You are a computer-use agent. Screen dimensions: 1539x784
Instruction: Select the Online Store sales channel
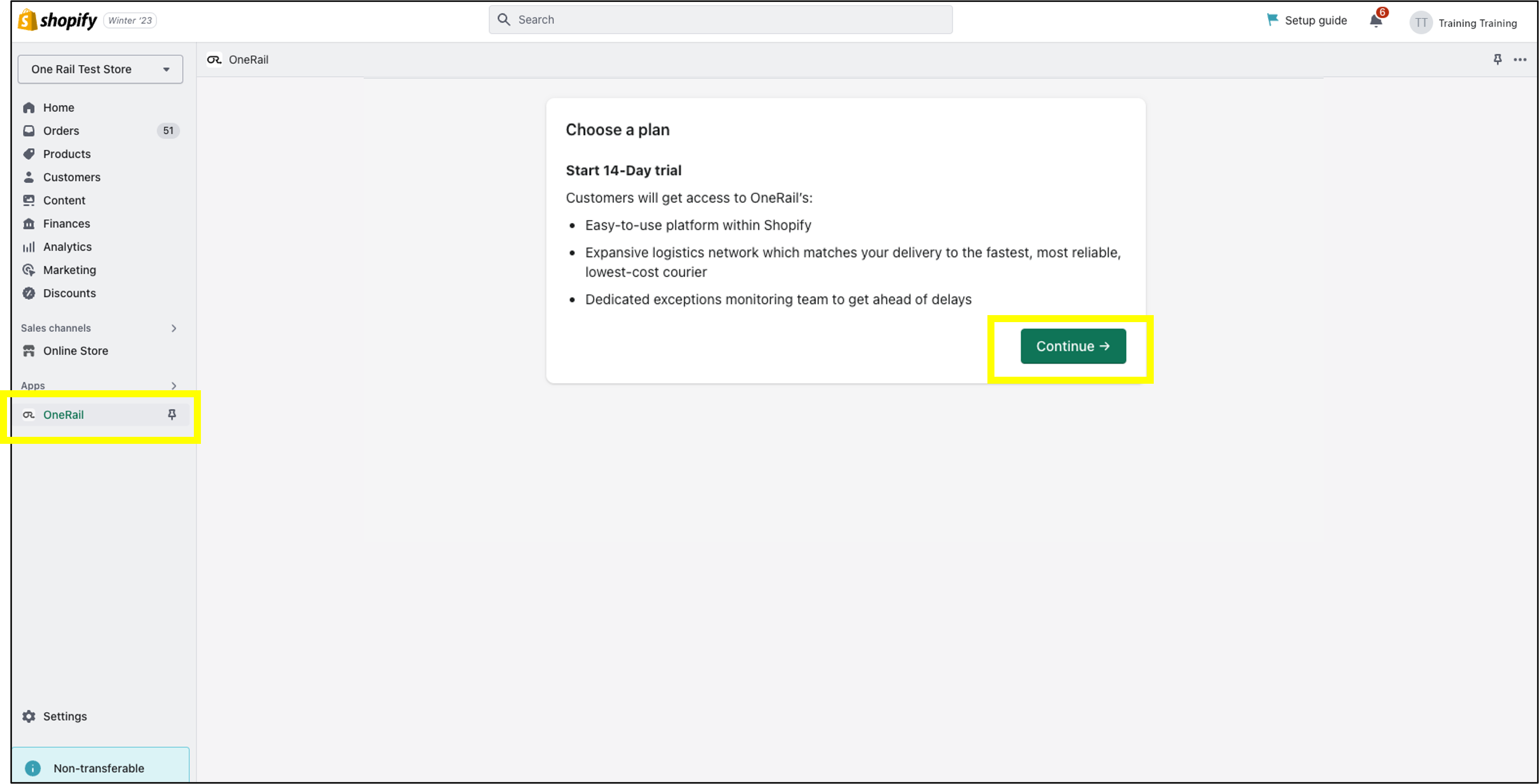coord(75,351)
